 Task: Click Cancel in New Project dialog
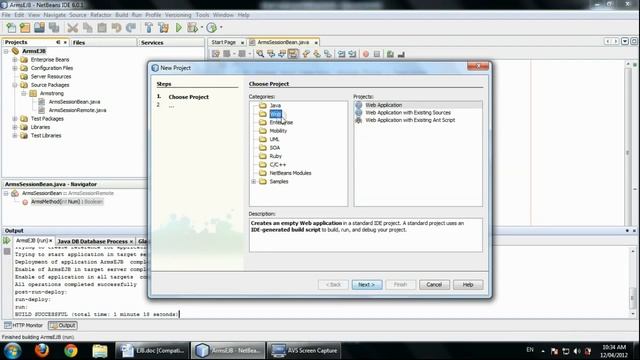tap(434, 284)
